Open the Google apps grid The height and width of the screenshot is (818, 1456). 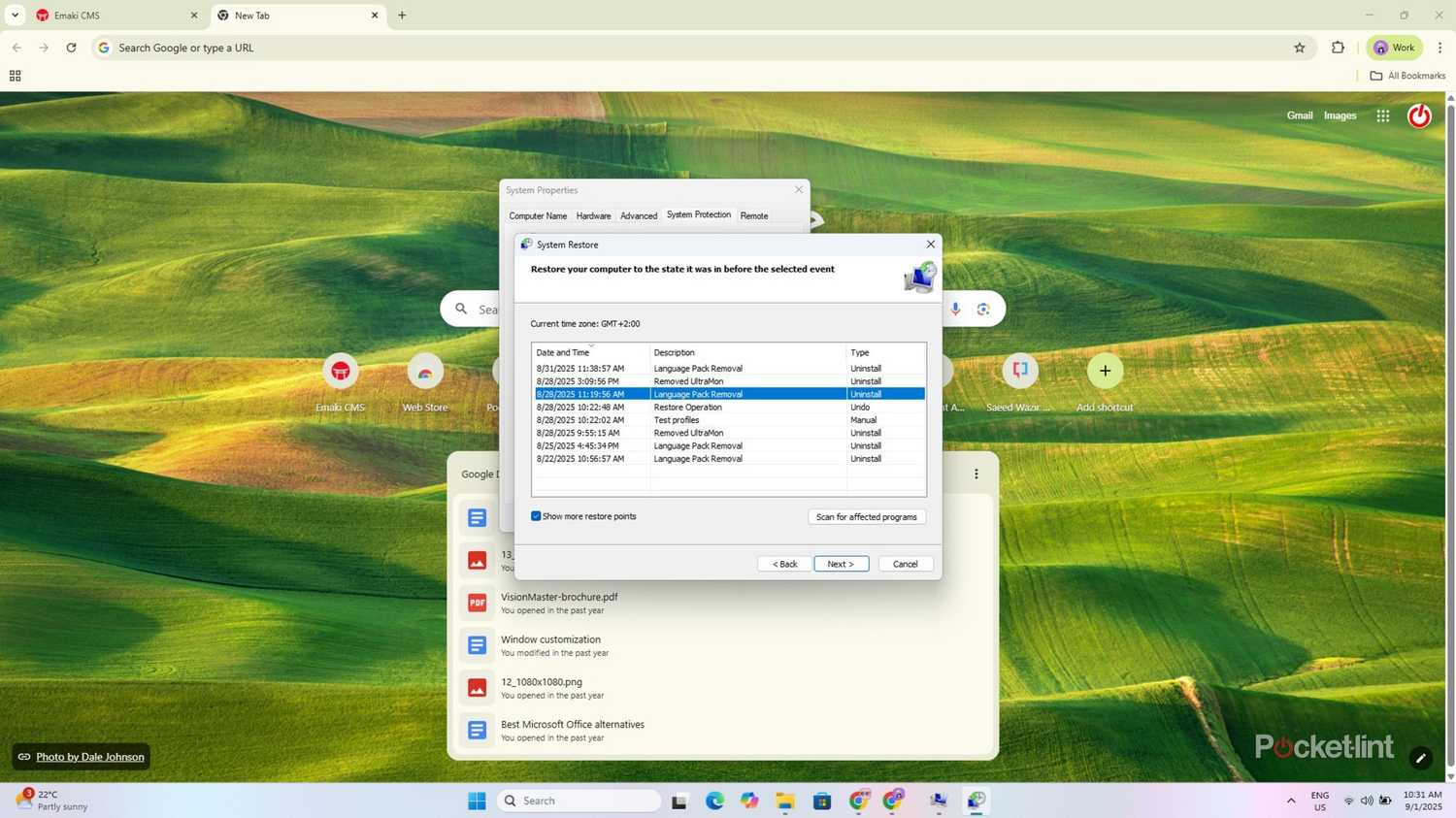click(1382, 115)
